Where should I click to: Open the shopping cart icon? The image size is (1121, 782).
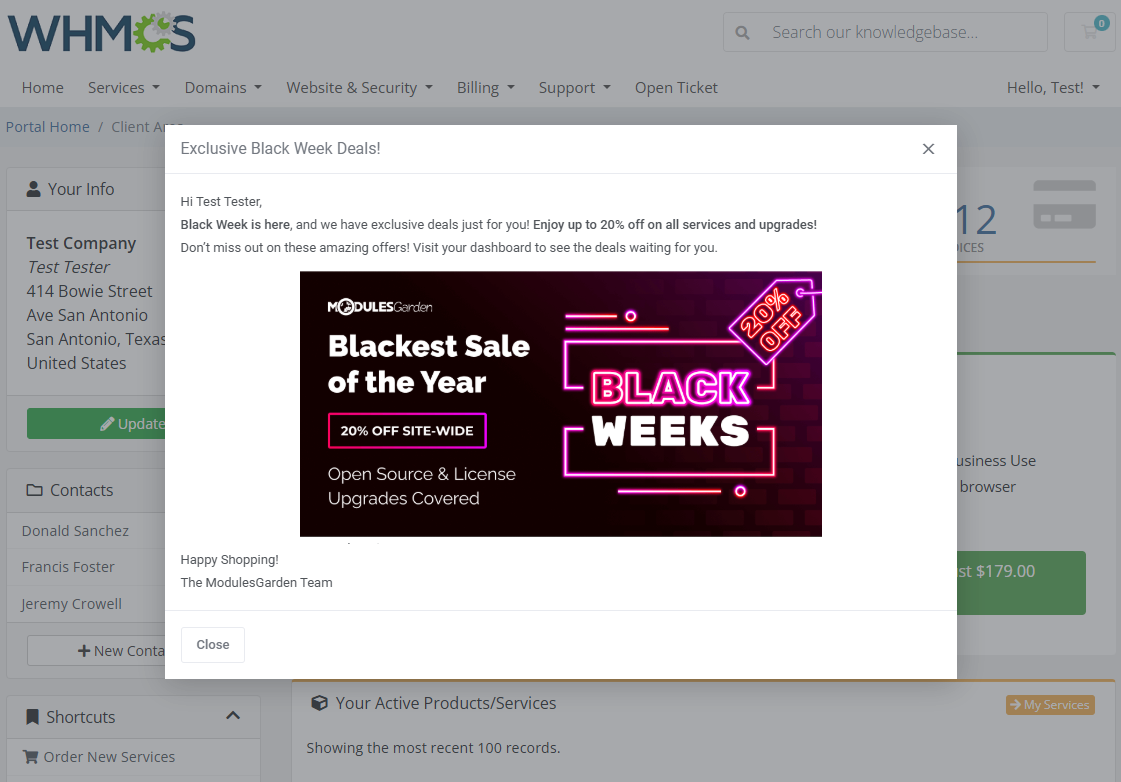[1090, 32]
